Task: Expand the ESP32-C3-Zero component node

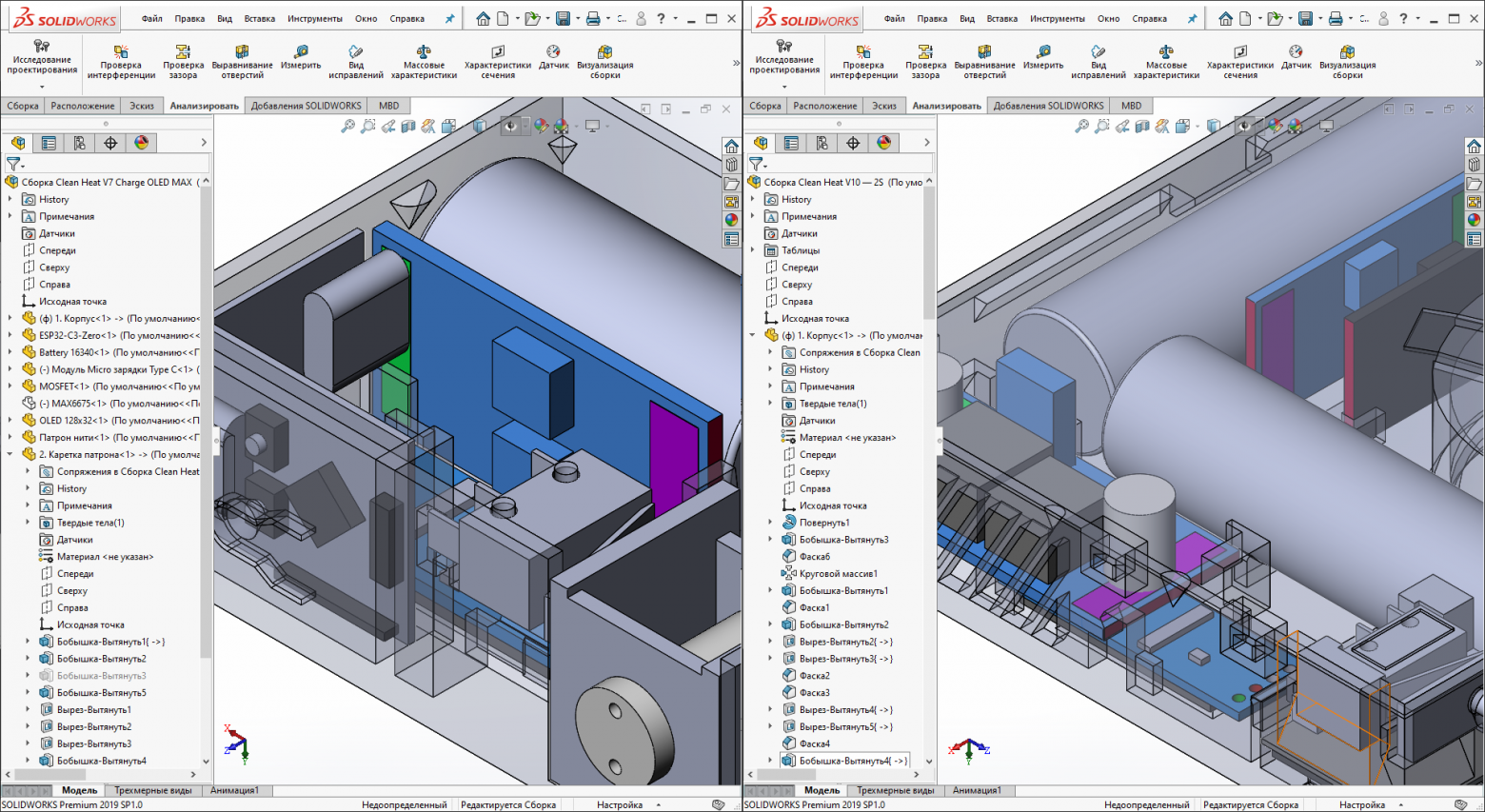Action: click(10, 335)
